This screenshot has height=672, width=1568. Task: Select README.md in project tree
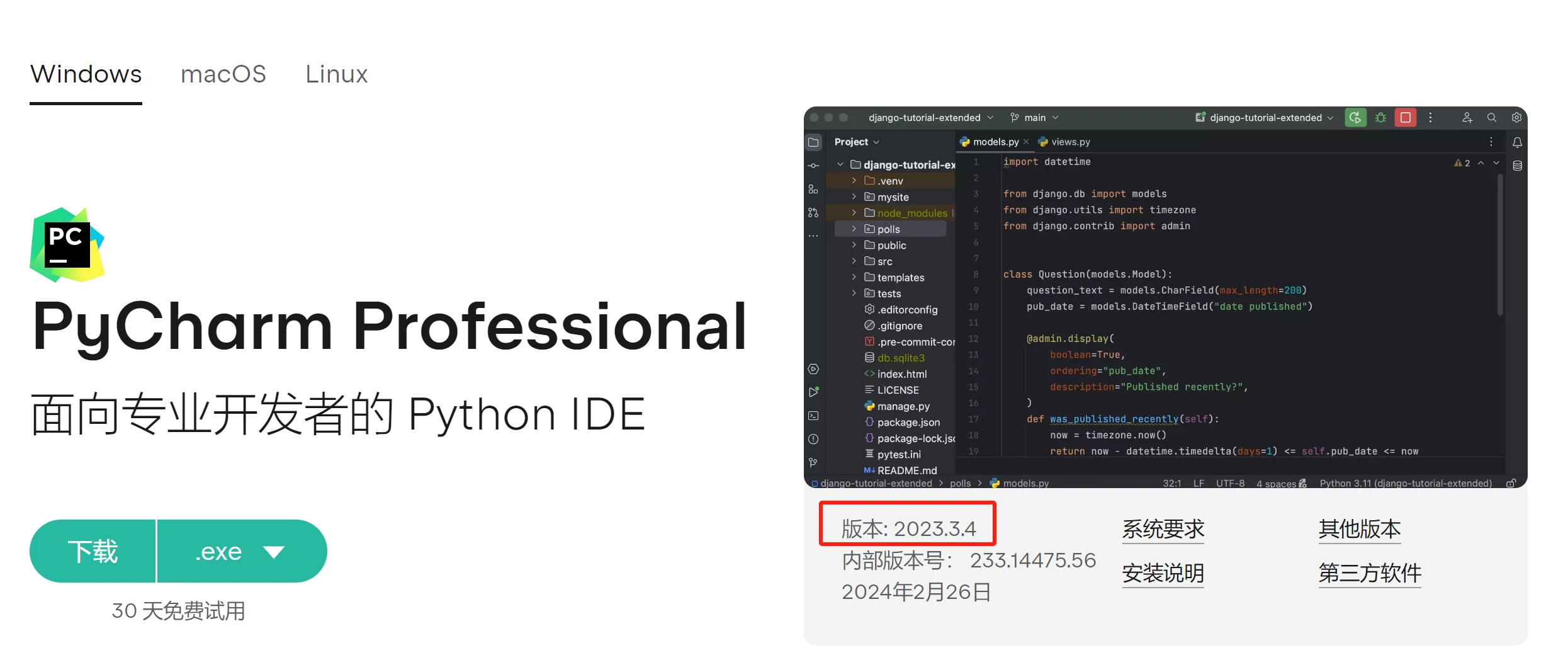point(900,470)
